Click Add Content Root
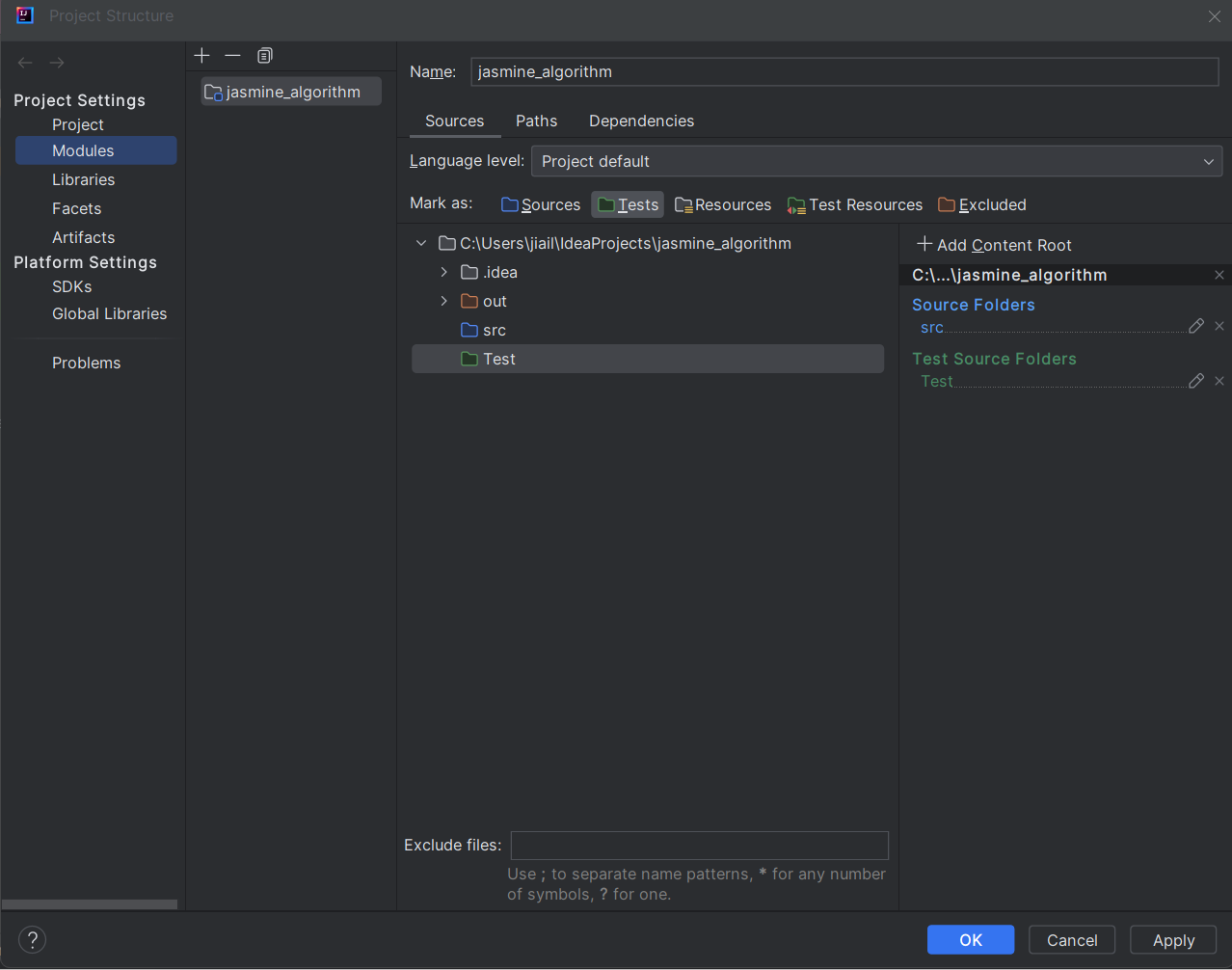1232x970 pixels. [994, 245]
